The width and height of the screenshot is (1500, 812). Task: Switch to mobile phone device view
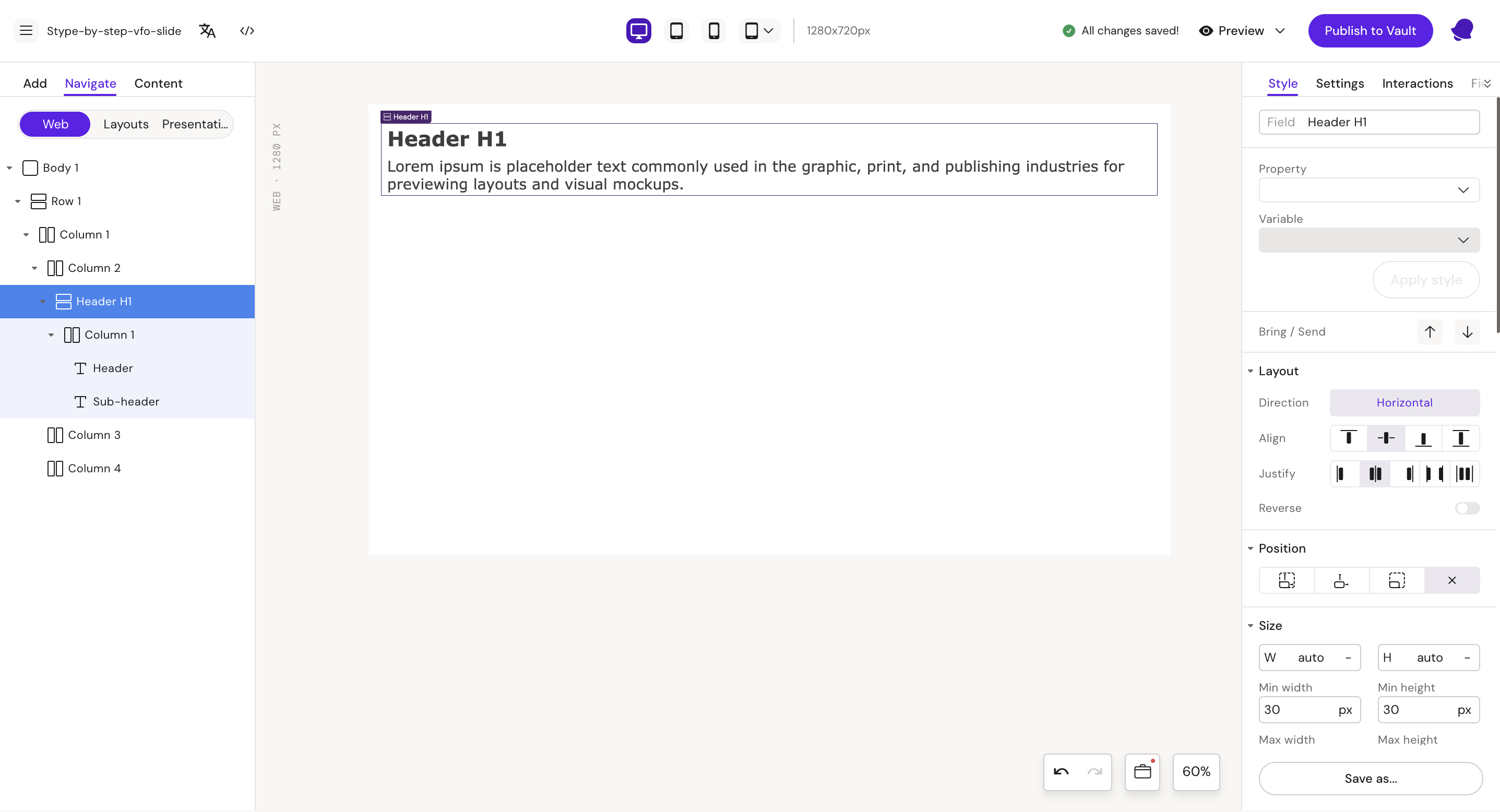point(714,30)
